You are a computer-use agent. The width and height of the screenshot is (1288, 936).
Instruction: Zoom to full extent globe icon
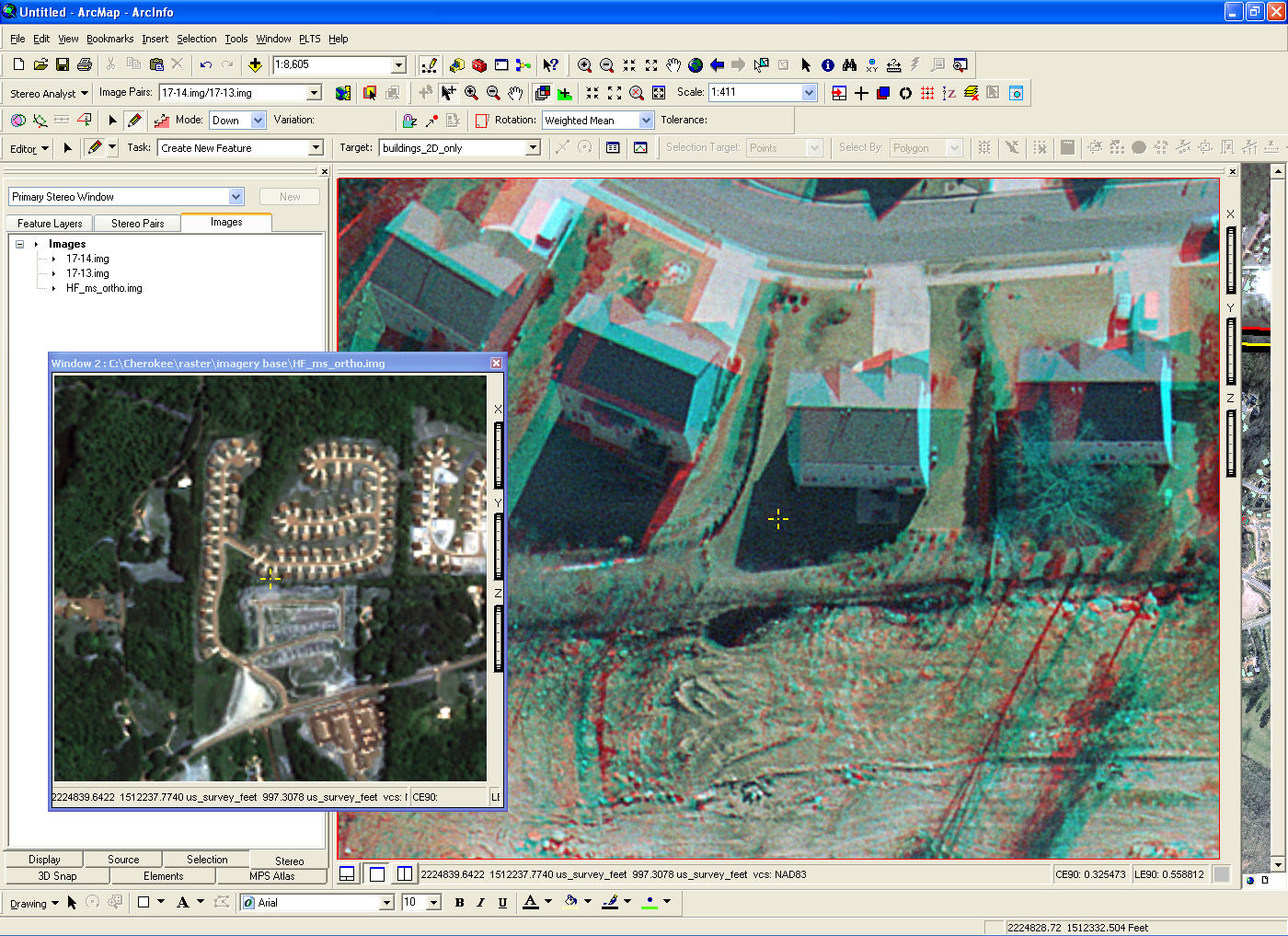696,65
